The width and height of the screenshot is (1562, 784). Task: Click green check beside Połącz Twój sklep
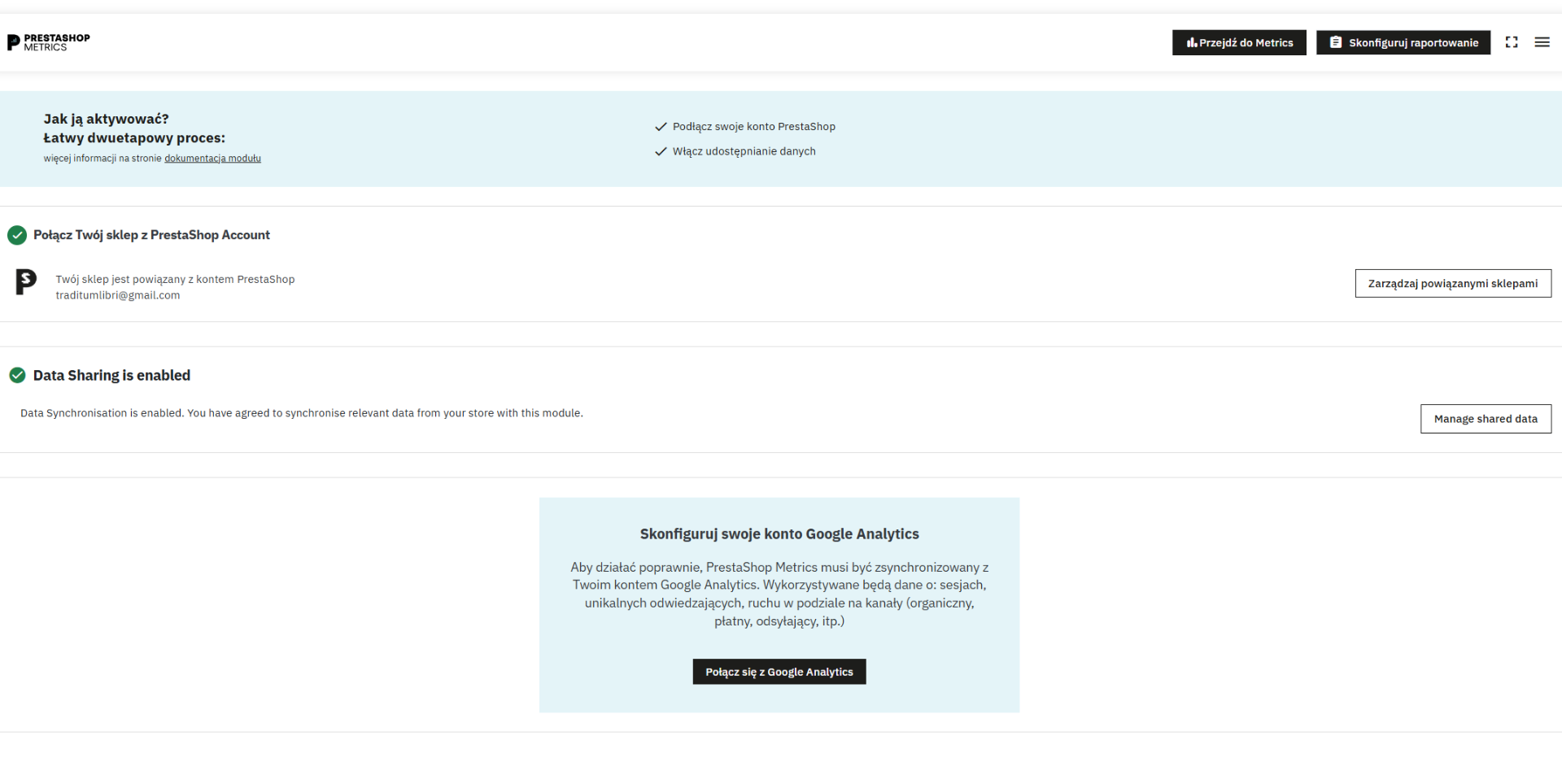coord(17,235)
